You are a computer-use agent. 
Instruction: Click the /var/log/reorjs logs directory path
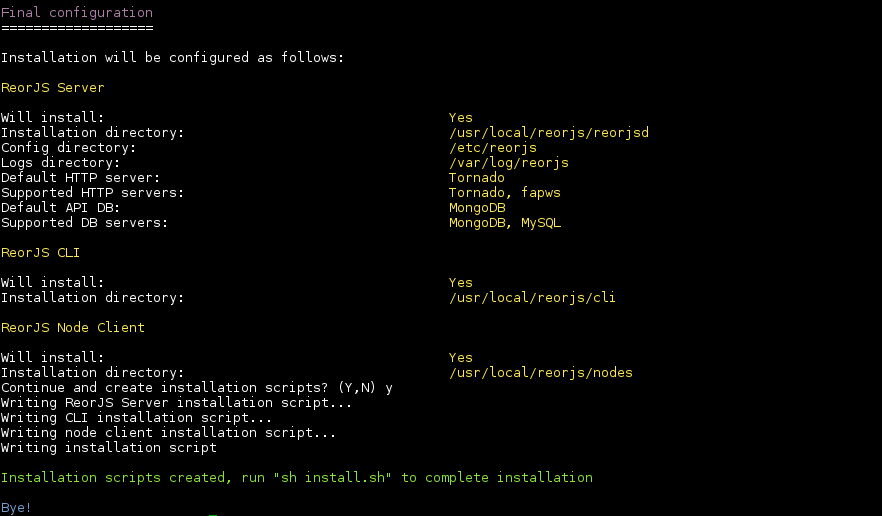[509, 163]
